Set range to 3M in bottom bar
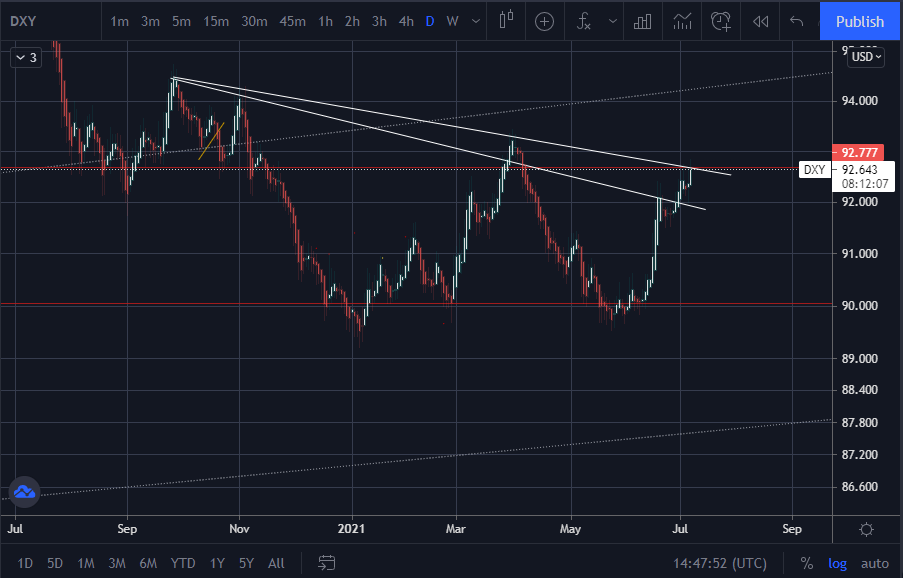The width and height of the screenshot is (903, 578). point(117,563)
